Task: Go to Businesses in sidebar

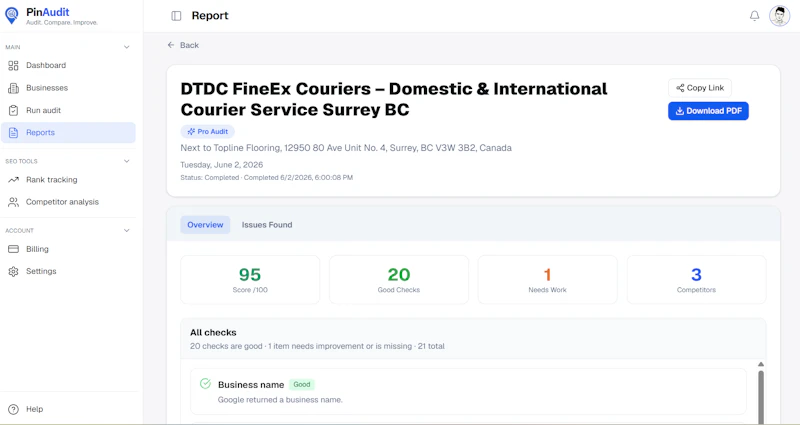Action: coord(68,88)
